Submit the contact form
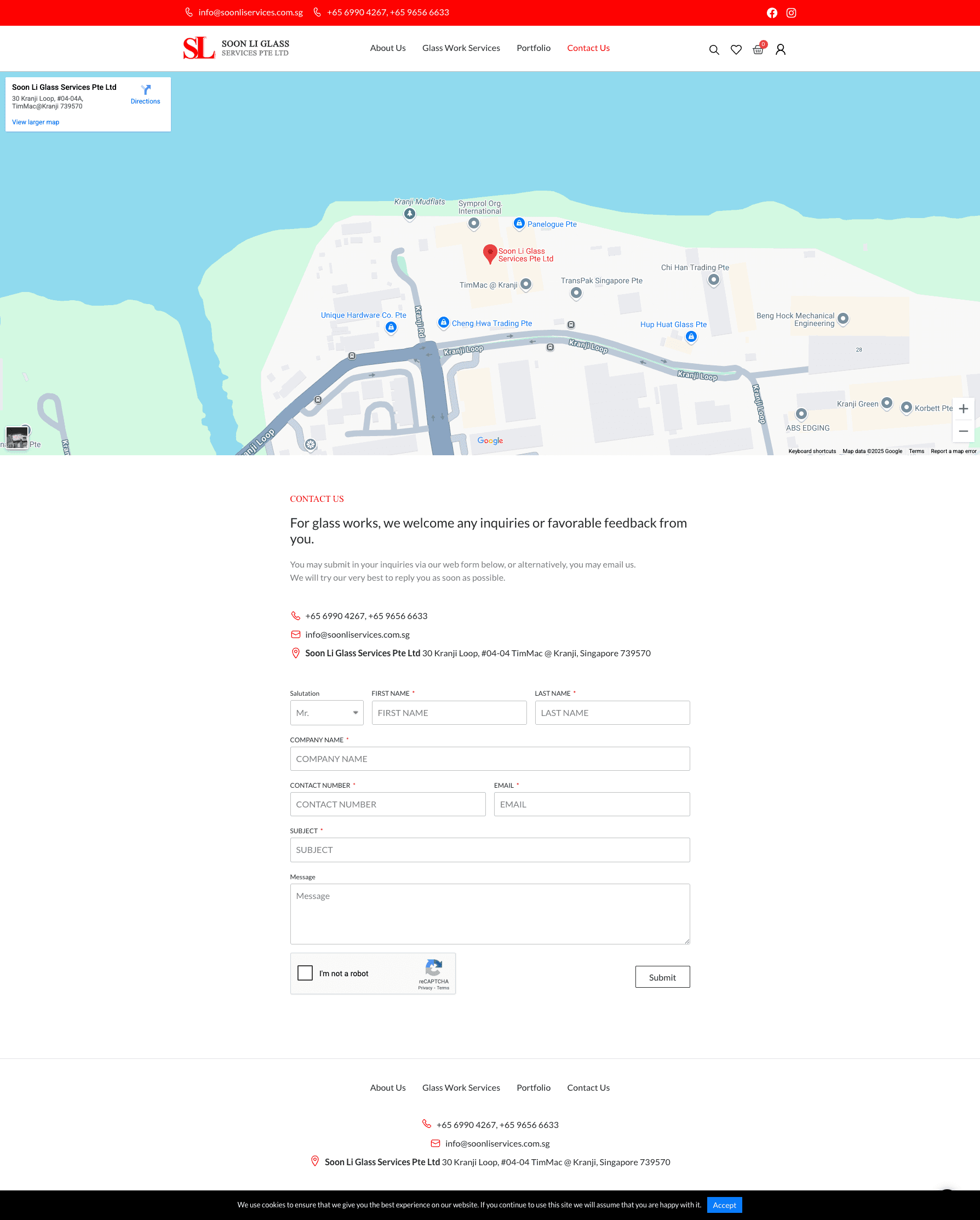Viewport: 980px width, 1220px height. tap(662, 977)
